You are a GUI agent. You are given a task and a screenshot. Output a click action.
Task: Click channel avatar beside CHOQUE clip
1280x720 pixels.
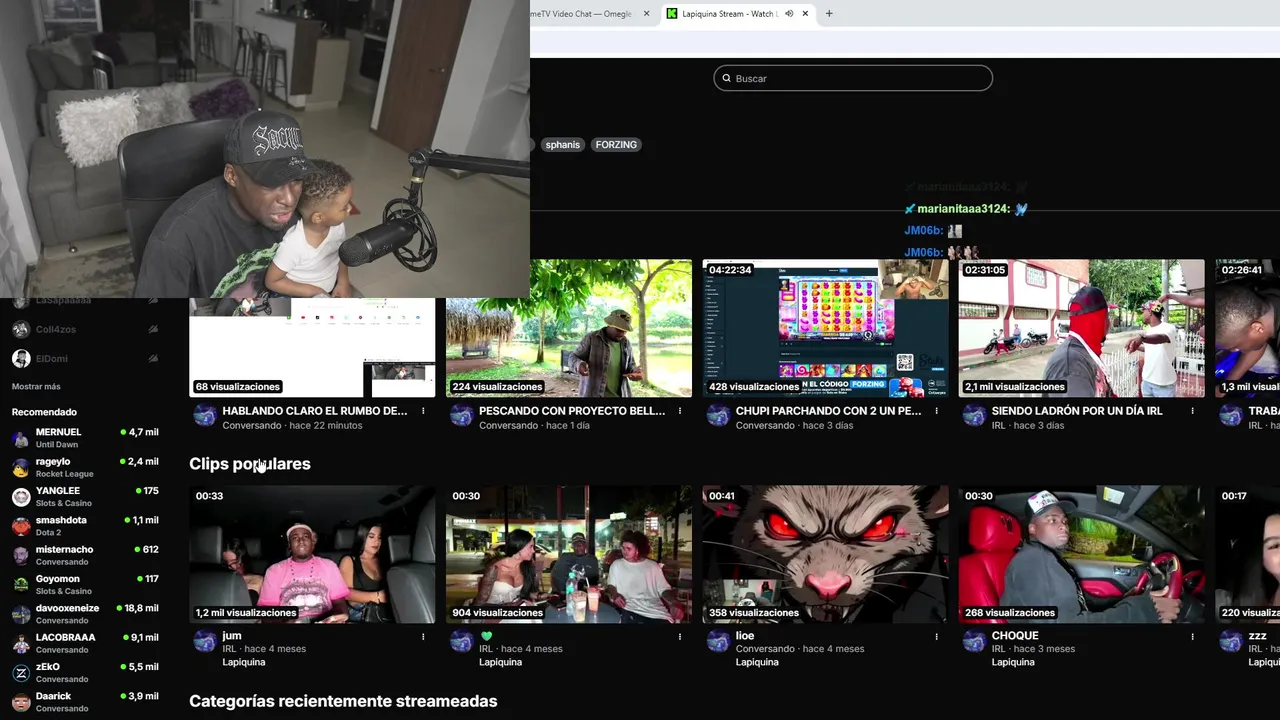pyautogui.click(x=974, y=641)
